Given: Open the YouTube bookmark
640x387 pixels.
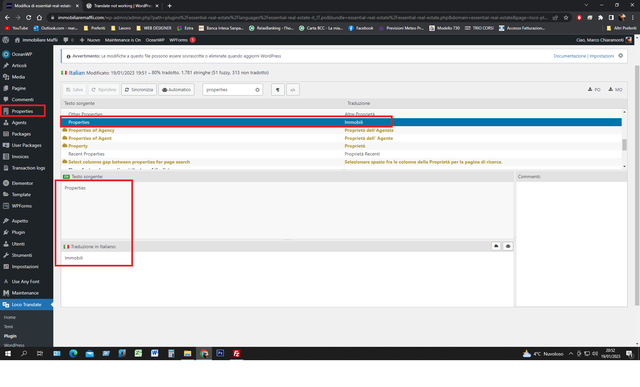Looking at the screenshot, I should pos(16,28).
